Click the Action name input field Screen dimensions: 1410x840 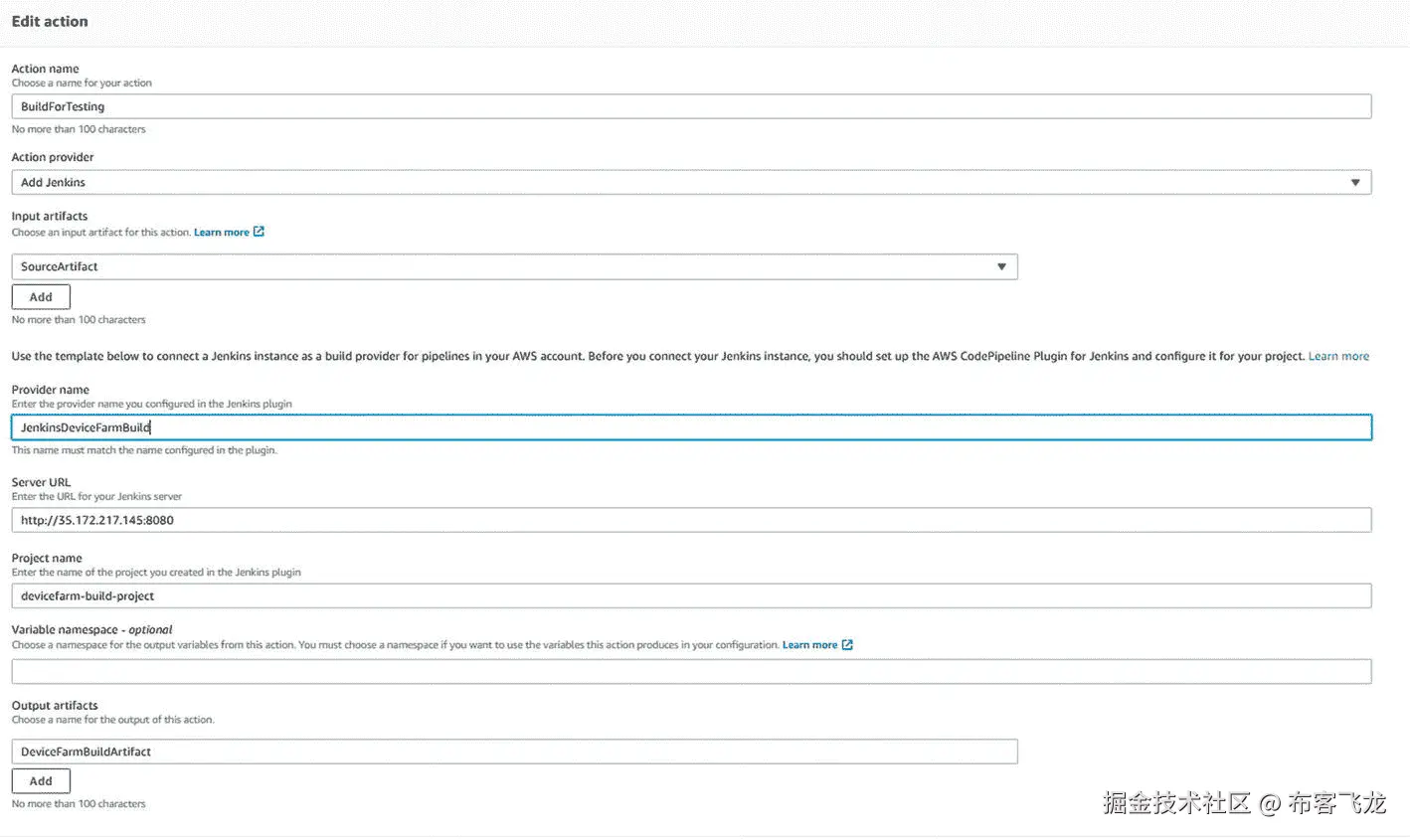[x=691, y=106]
